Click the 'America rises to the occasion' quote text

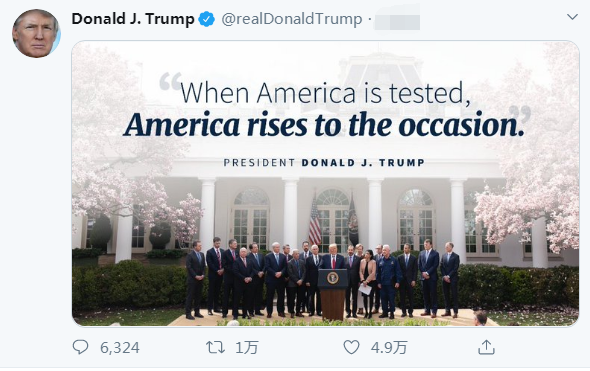(x=324, y=125)
